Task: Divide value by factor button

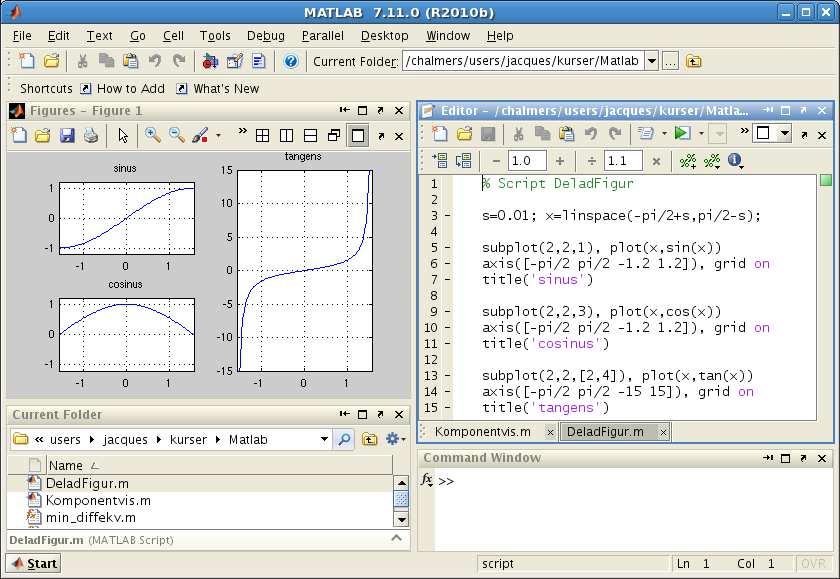Action: point(591,161)
